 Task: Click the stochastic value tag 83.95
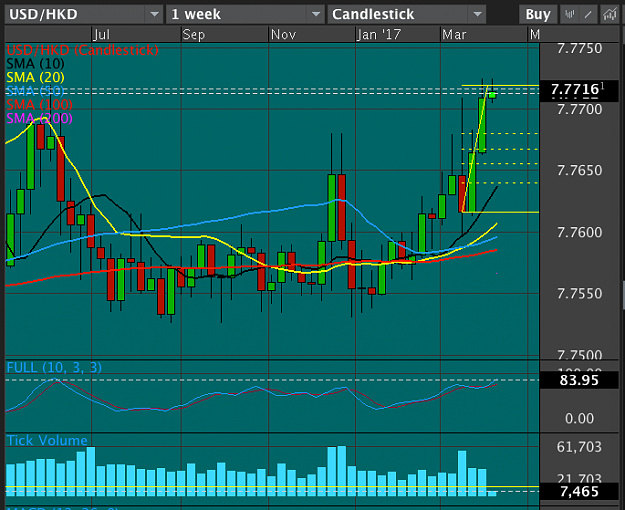[x=579, y=380]
